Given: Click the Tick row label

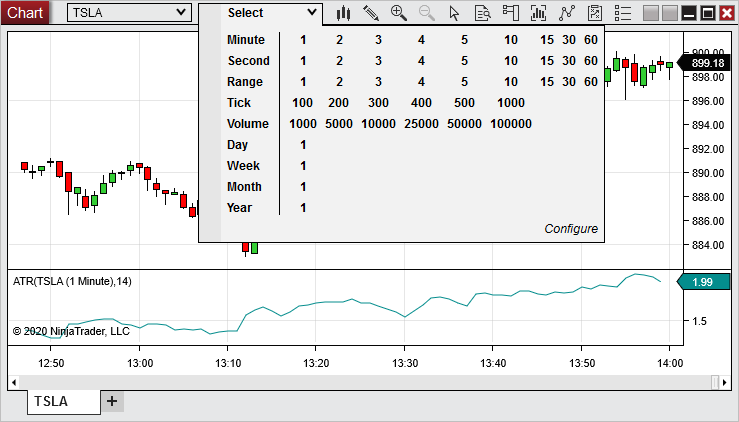Looking at the screenshot, I should pyautogui.click(x=239, y=103).
